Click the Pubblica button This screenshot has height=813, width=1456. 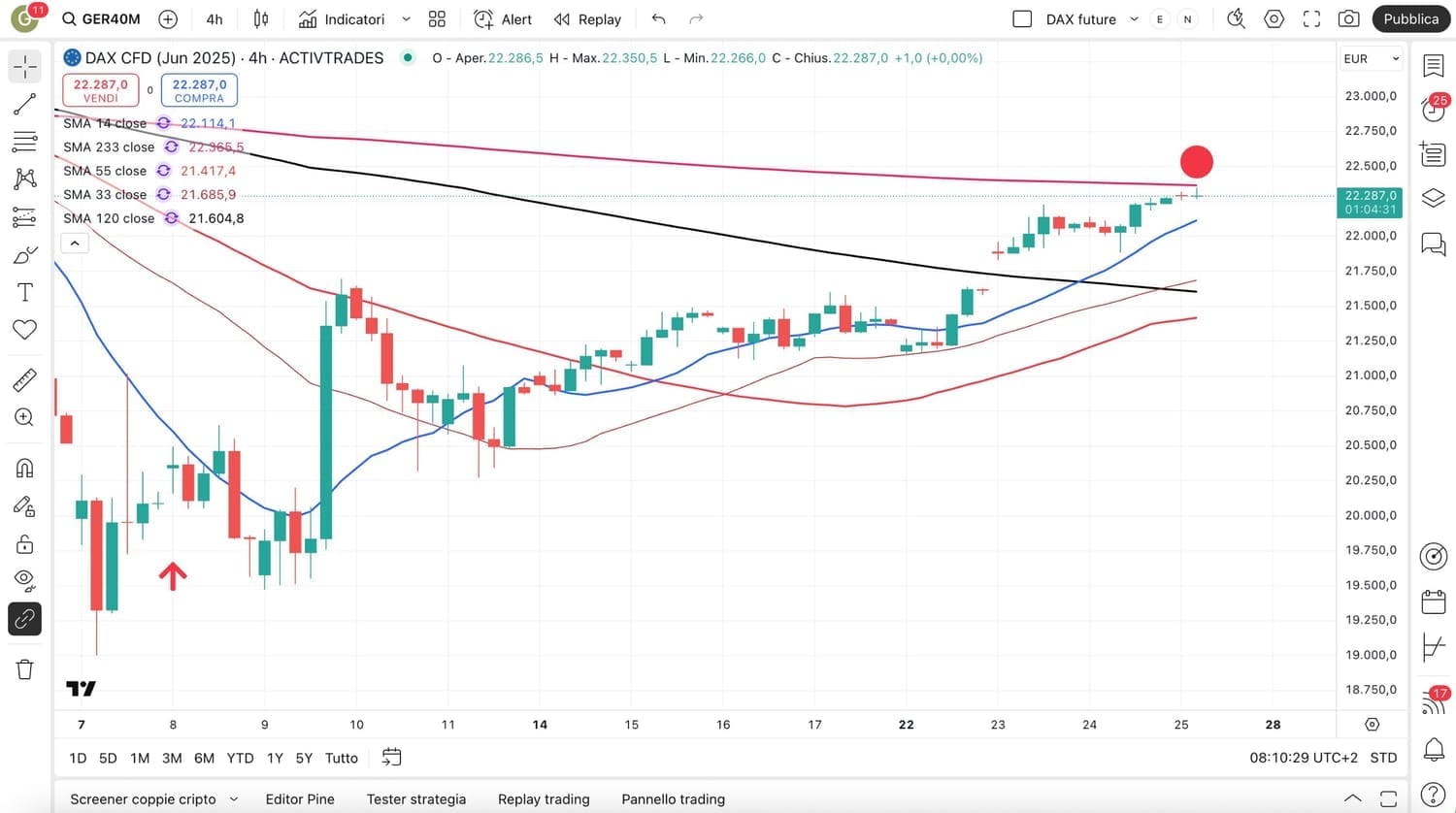(1410, 18)
